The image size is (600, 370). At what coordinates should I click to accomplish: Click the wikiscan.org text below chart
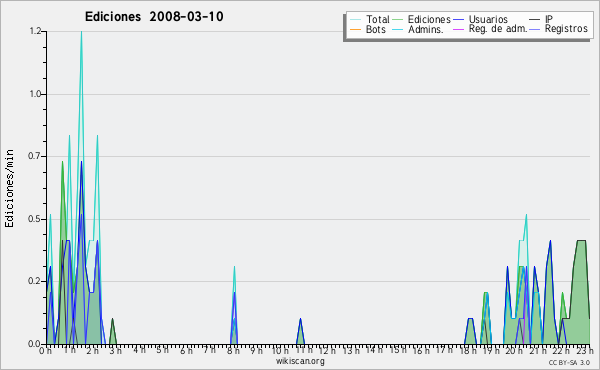point(300,361)
